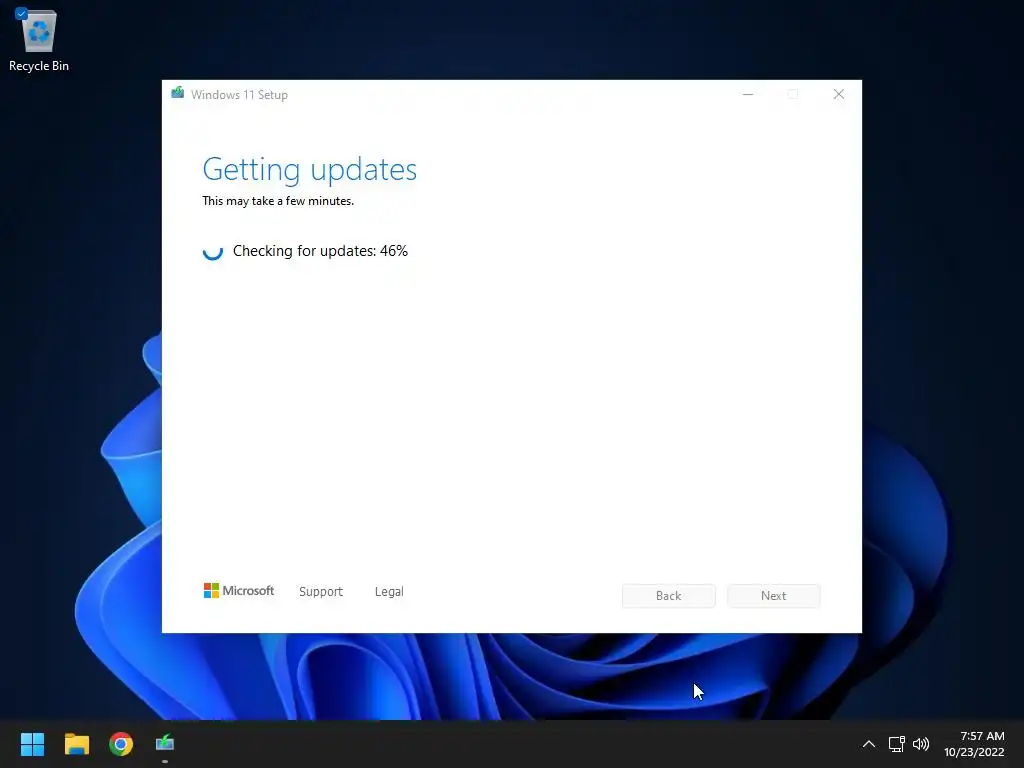Click the Back button
Viewport: 1024px width, 768px height.
click(x=669, y=596)
